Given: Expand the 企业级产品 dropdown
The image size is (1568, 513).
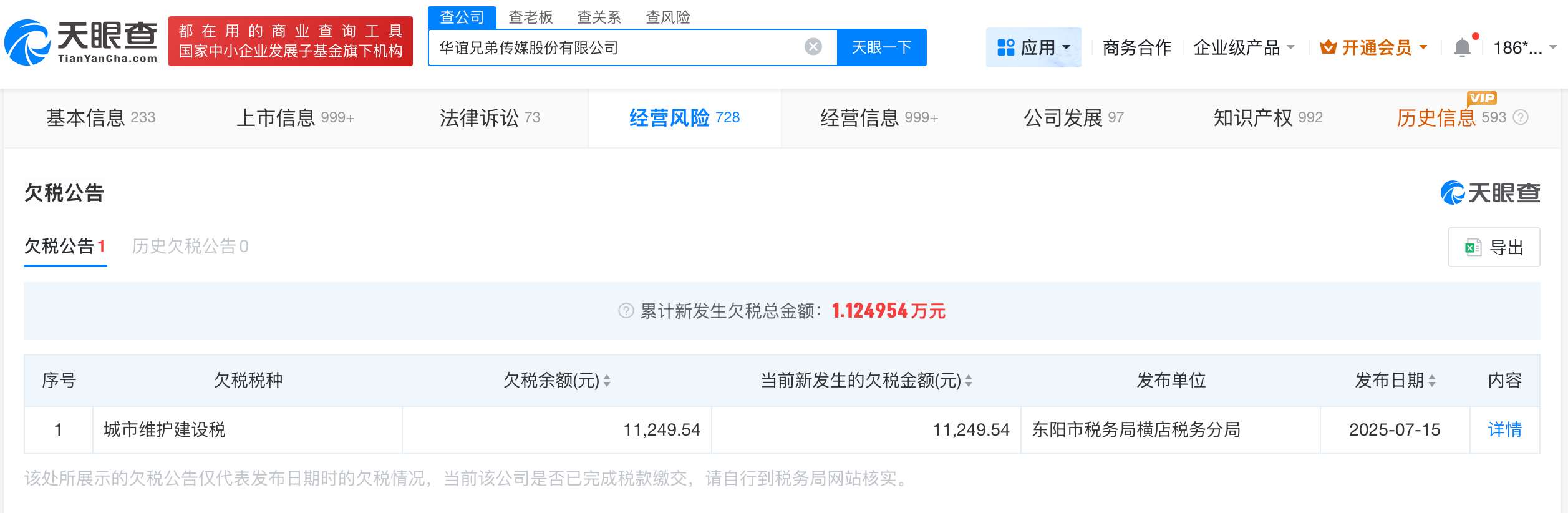Looking at the screenshot, I should click(x=1291, y=47).
